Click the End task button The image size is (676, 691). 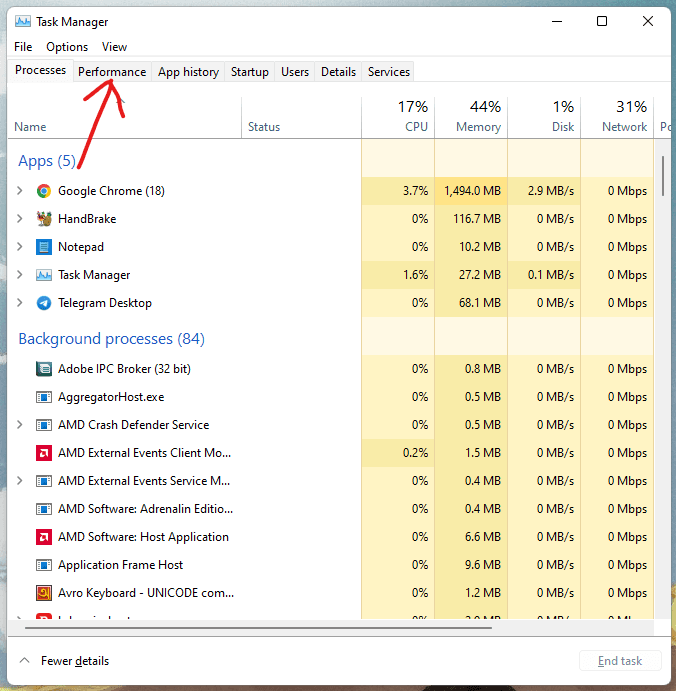coord(620,661)
